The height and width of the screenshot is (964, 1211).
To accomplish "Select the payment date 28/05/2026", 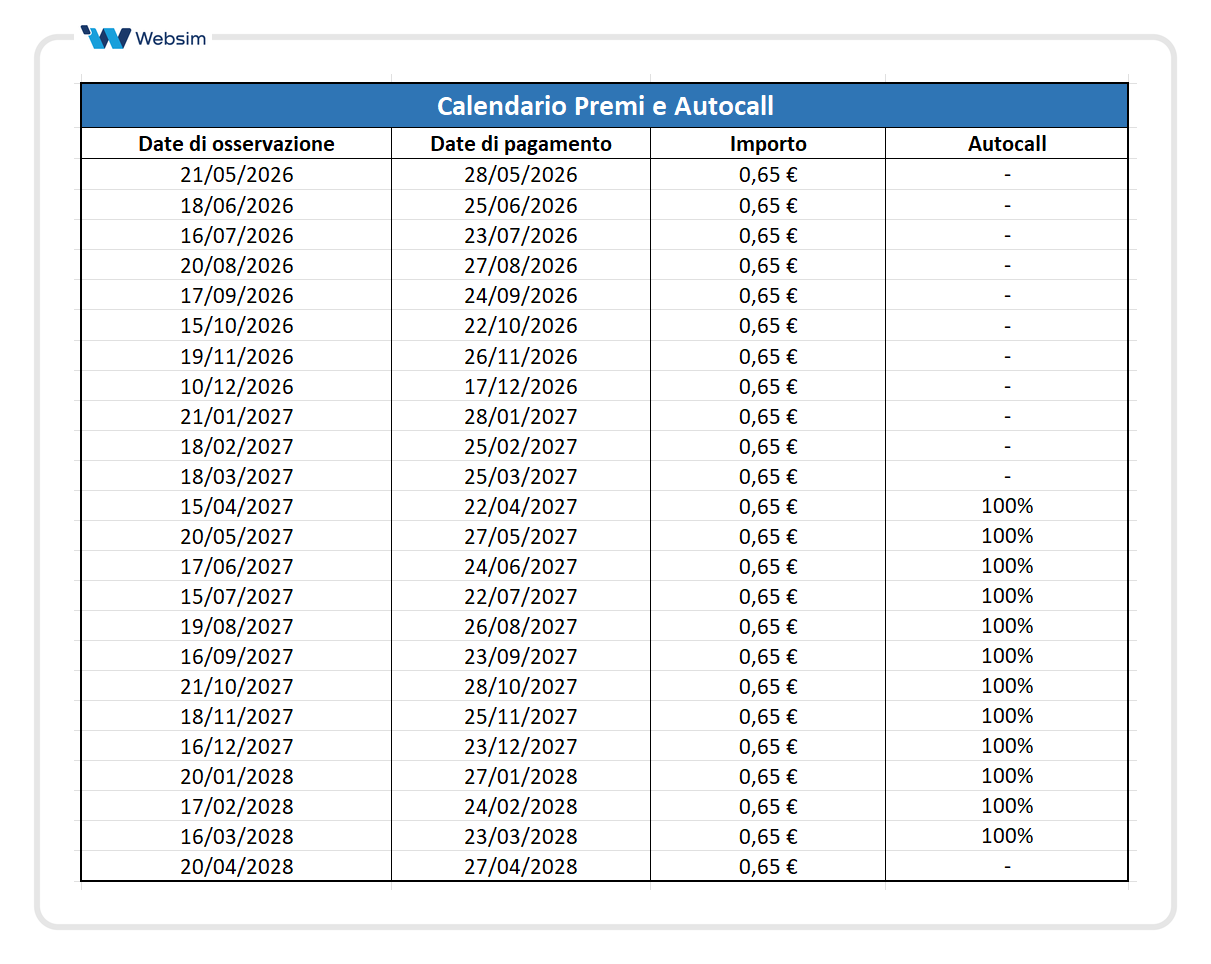I will [x=521, y=174].
